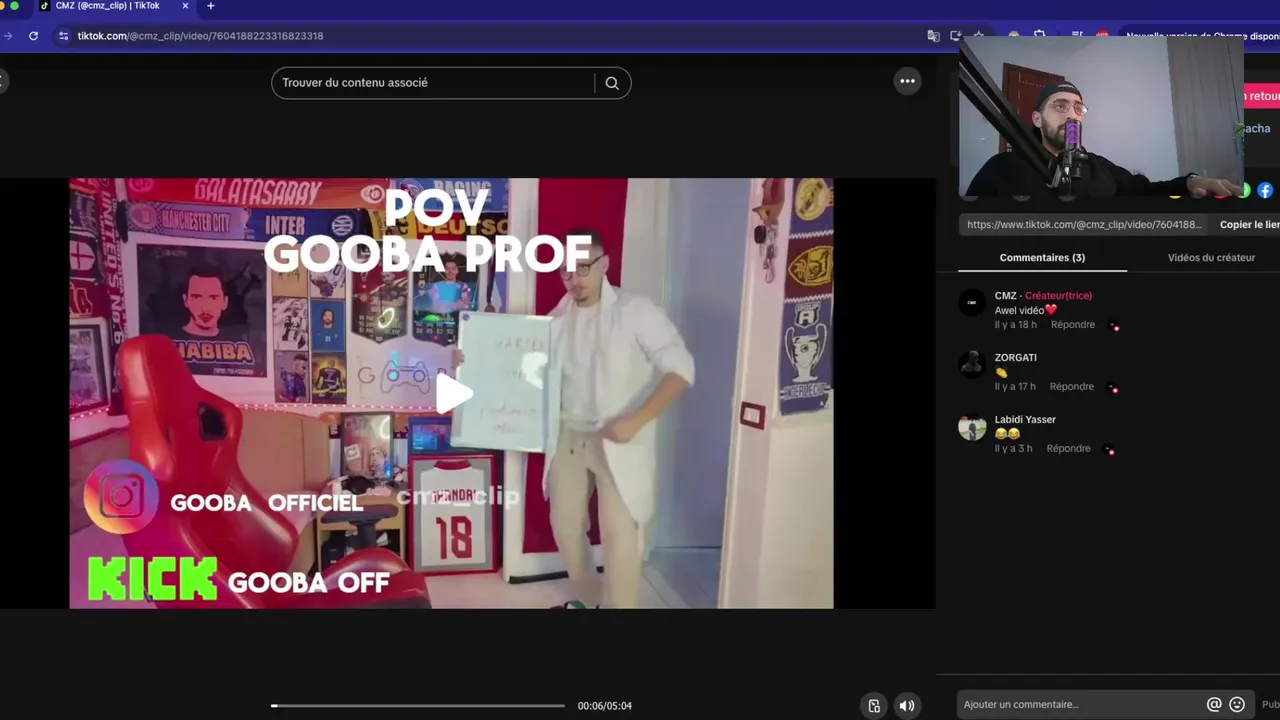Open ZORGATI profile avatar
The width and height of the screenshot is (1280, 720).
pos(972,364)
